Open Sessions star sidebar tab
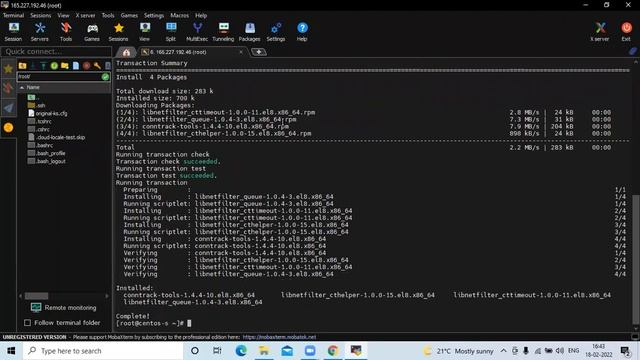 (x=8, y=69)
